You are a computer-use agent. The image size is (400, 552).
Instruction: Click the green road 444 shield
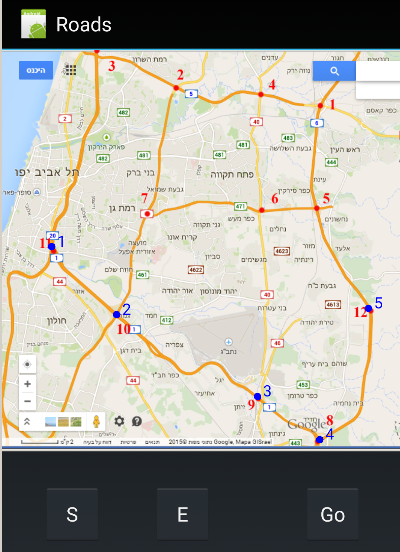pyautogui.click(x=331, y=162)
